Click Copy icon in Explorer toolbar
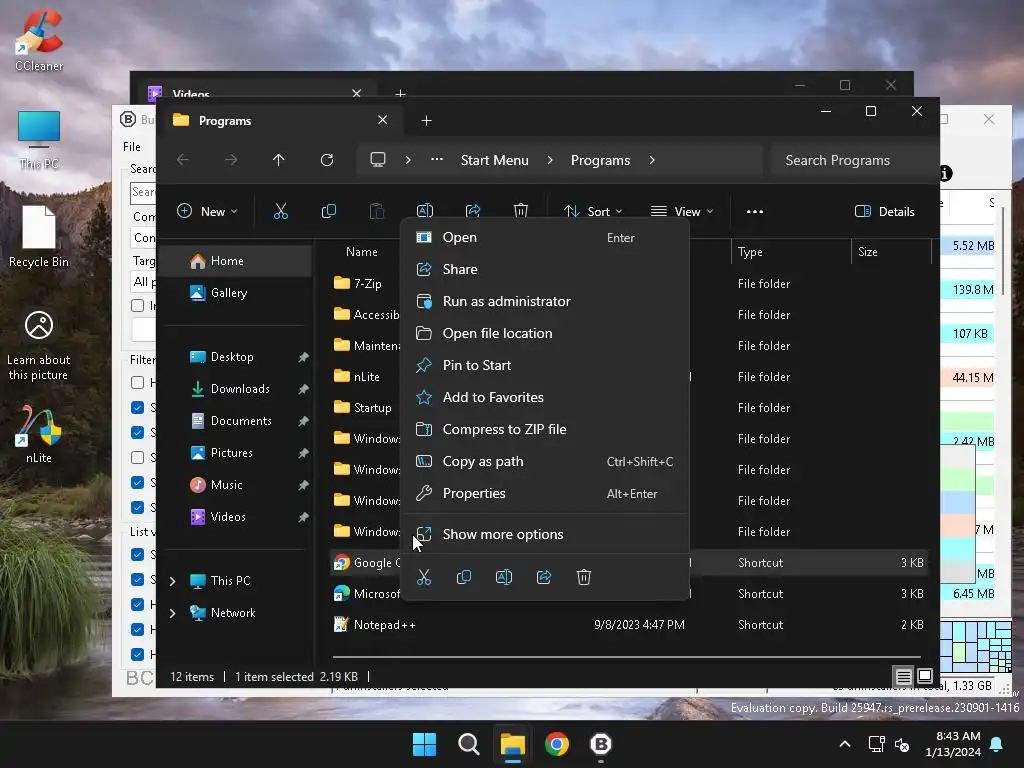The height and width of the screenshot is (768, 1024). tap(328, 211)
